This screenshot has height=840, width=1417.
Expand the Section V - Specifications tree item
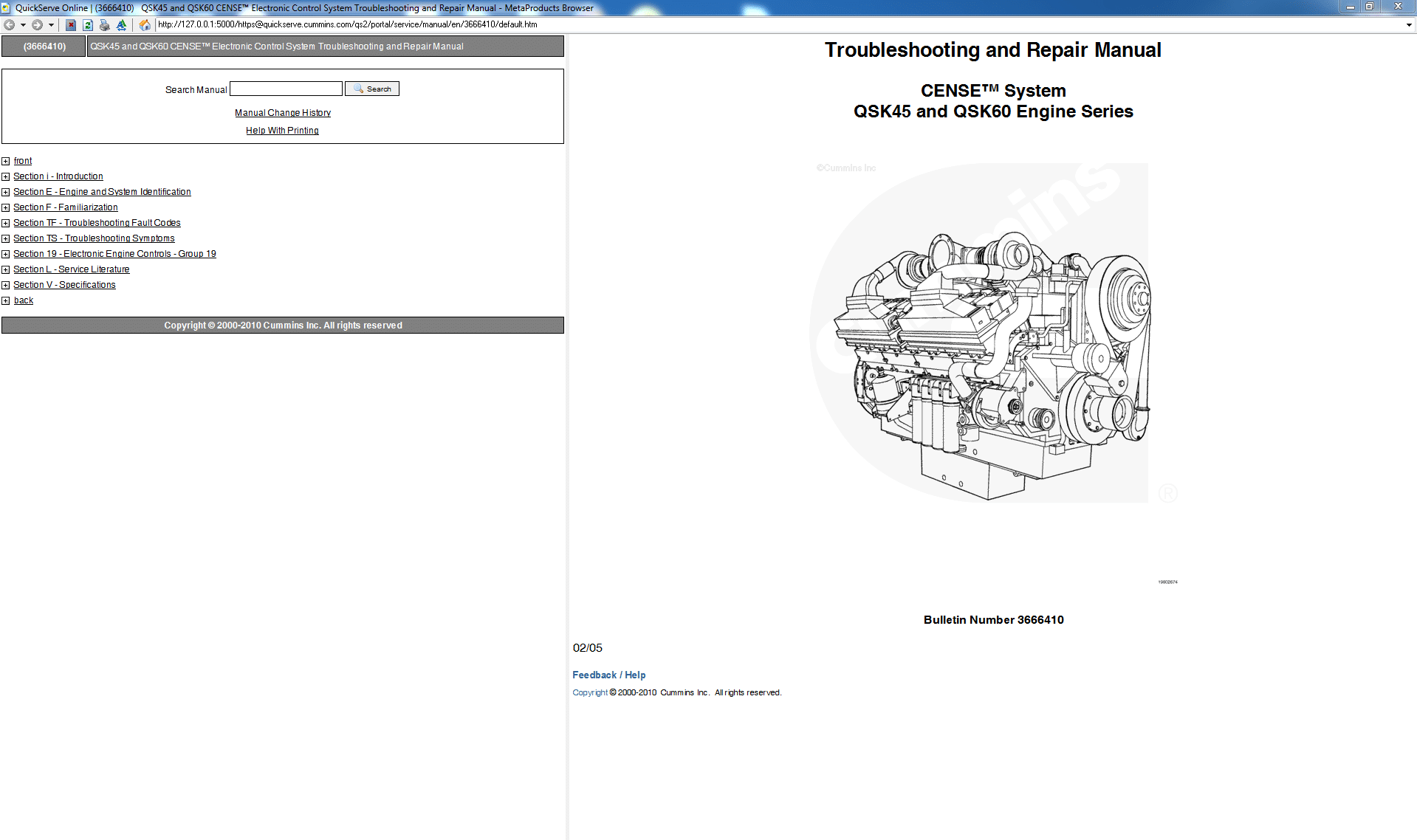click(6, 284)
